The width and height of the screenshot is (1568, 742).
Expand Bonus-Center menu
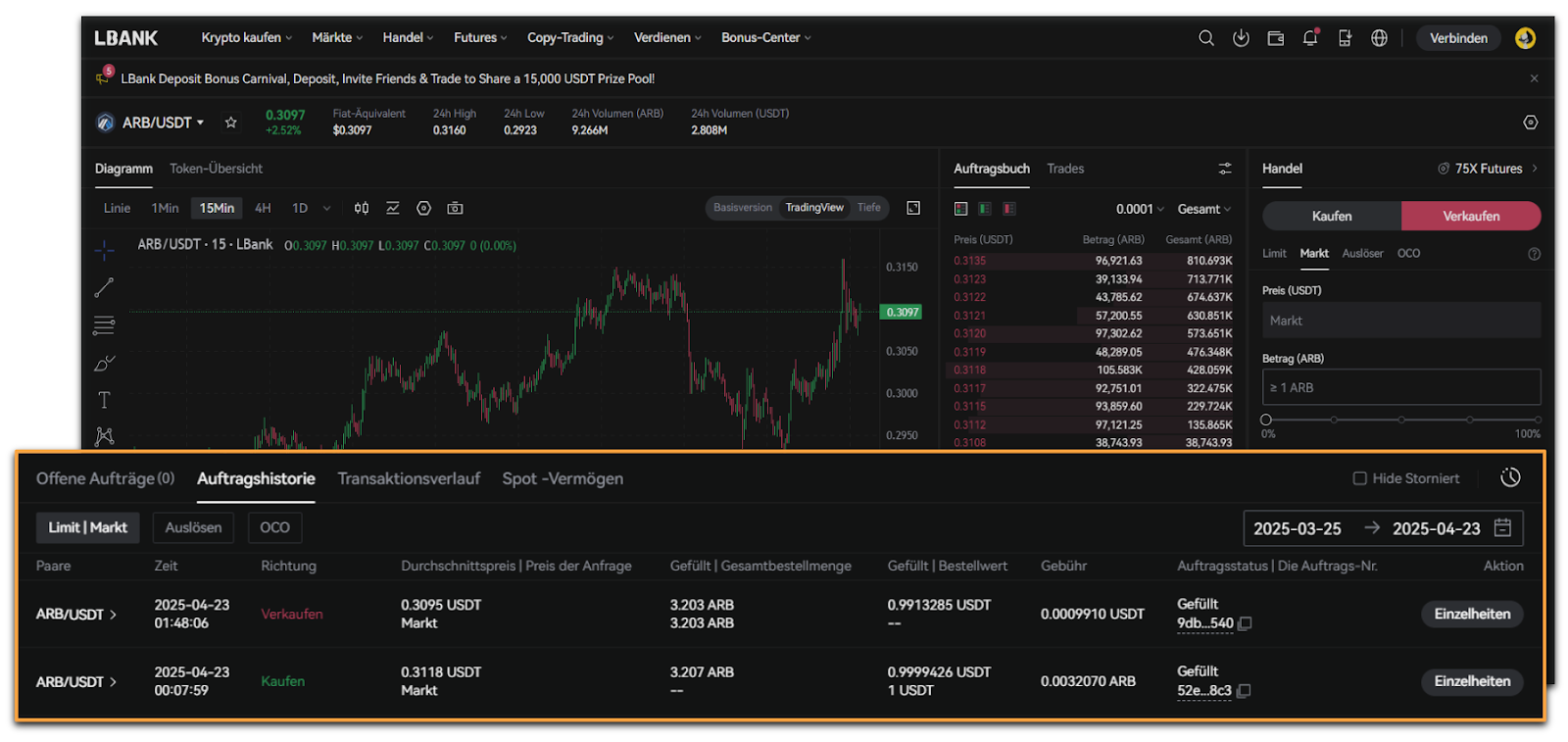(766, 38)
